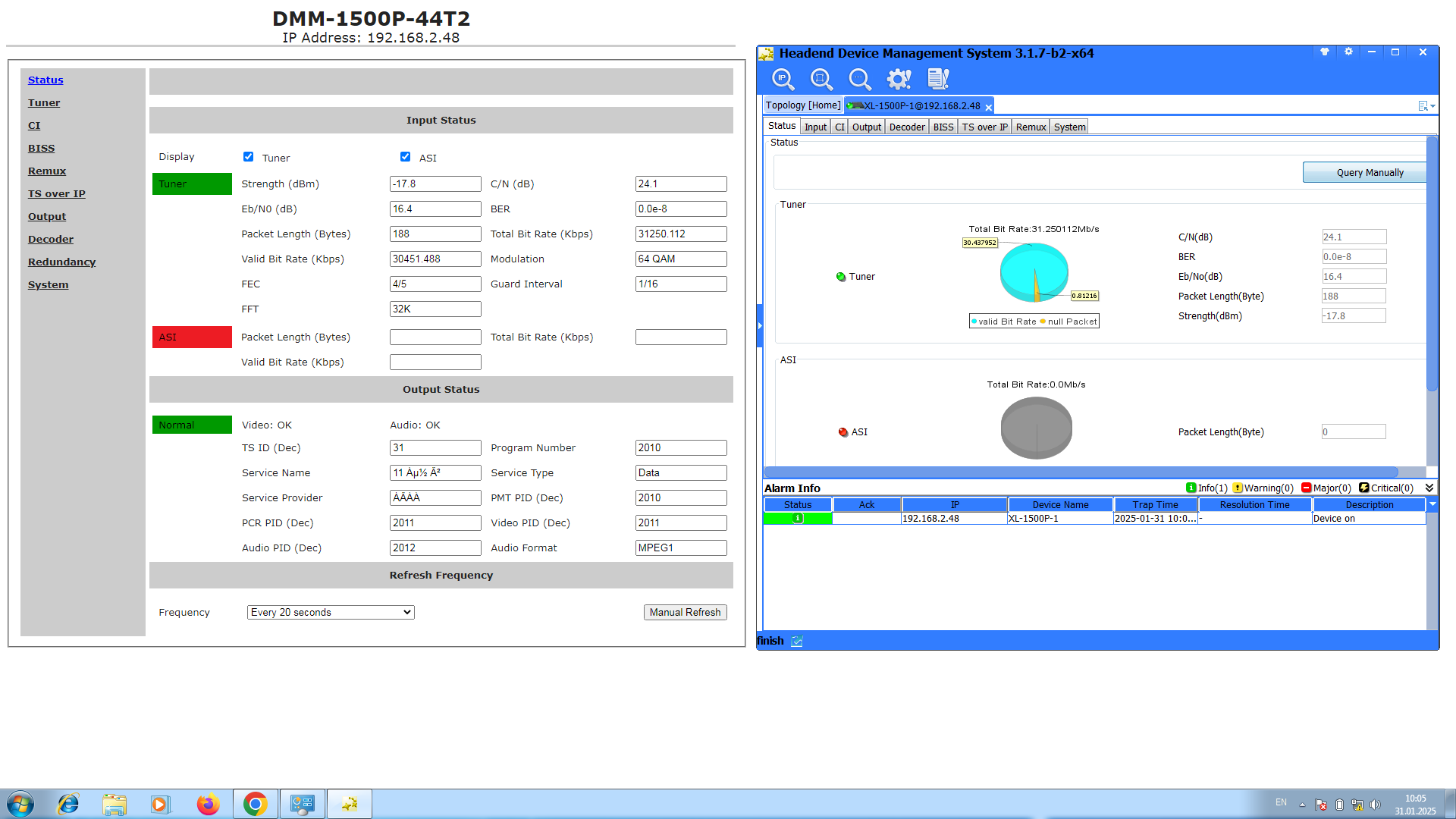Click the Strength (dBm) input field
This screenshot has width=1456, height=819.
click(435, 184)
